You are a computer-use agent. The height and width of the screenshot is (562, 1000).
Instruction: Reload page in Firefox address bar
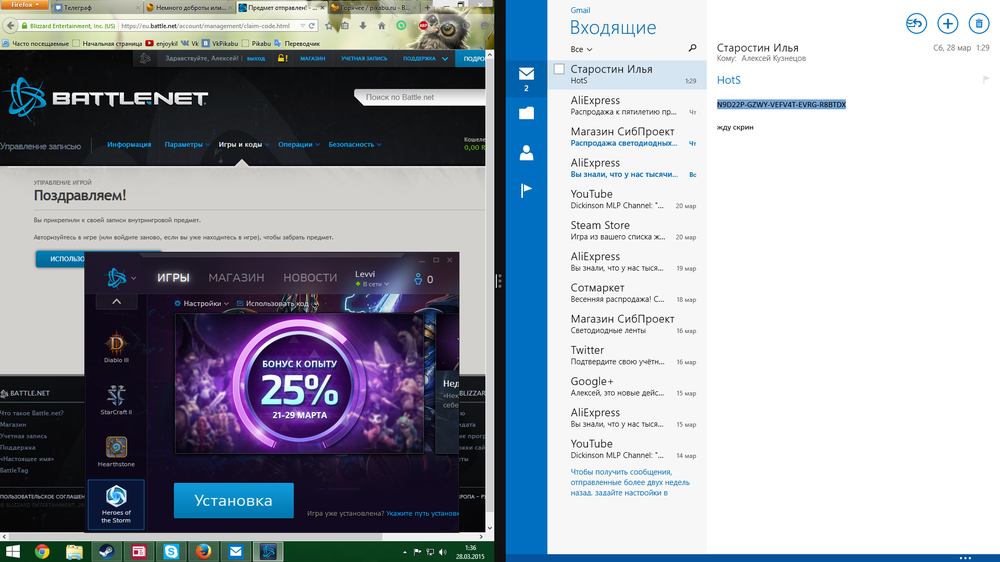[312, 26]
